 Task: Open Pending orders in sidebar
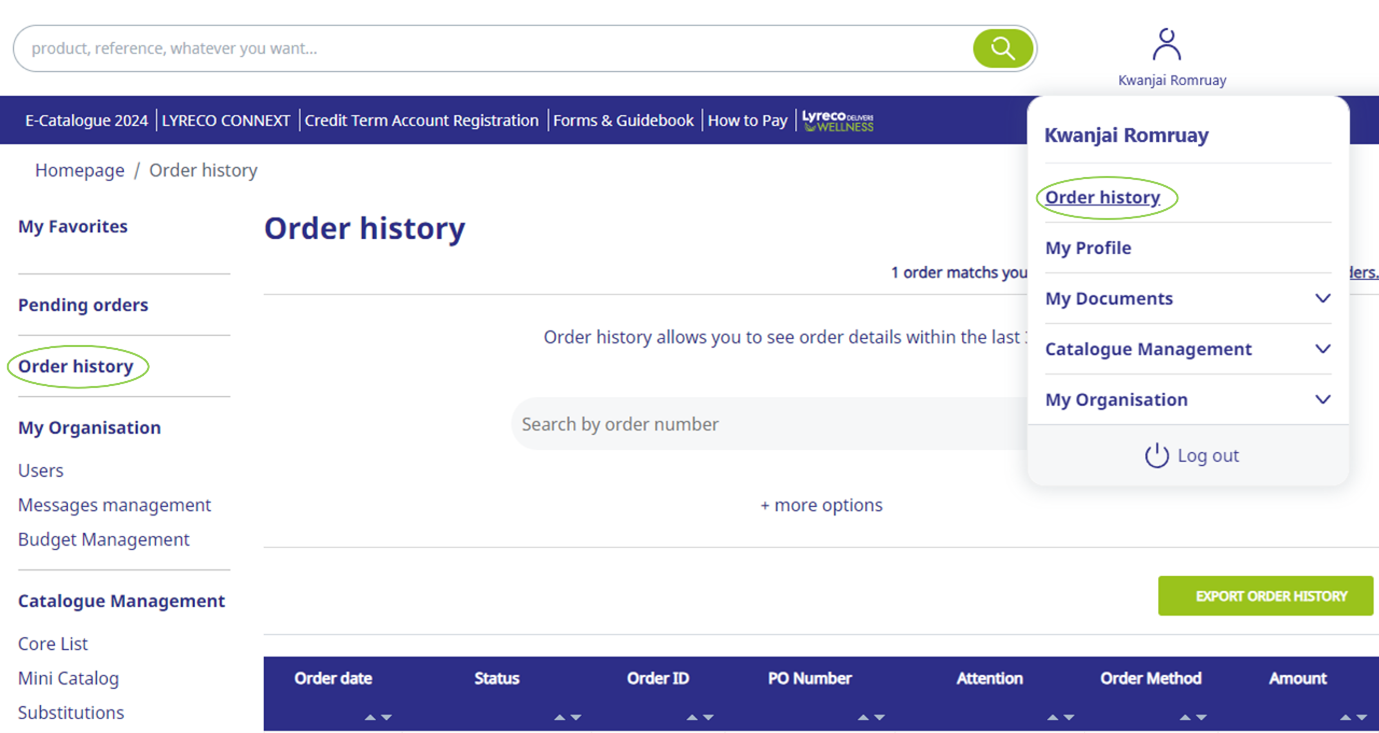pyautogui.click(x=83, y=305)
